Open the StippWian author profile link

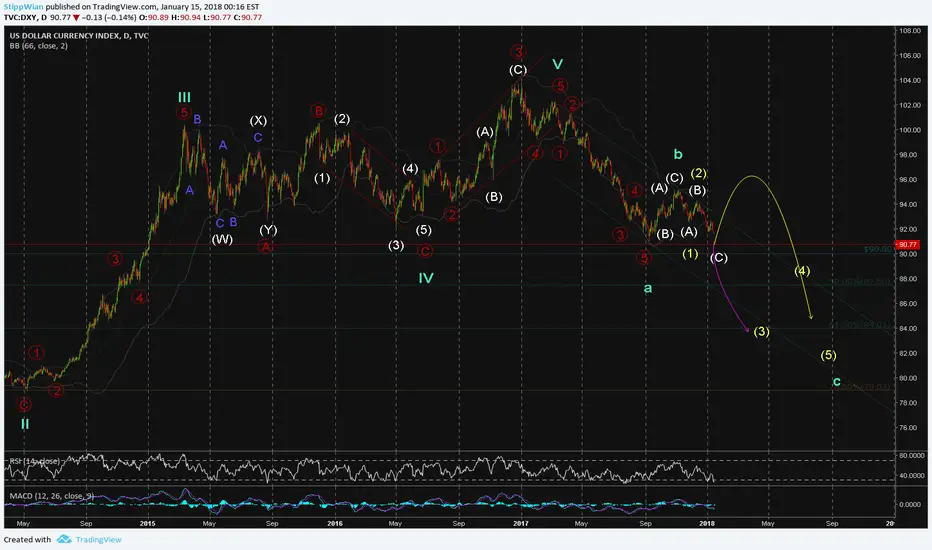[x=23, y=7]
